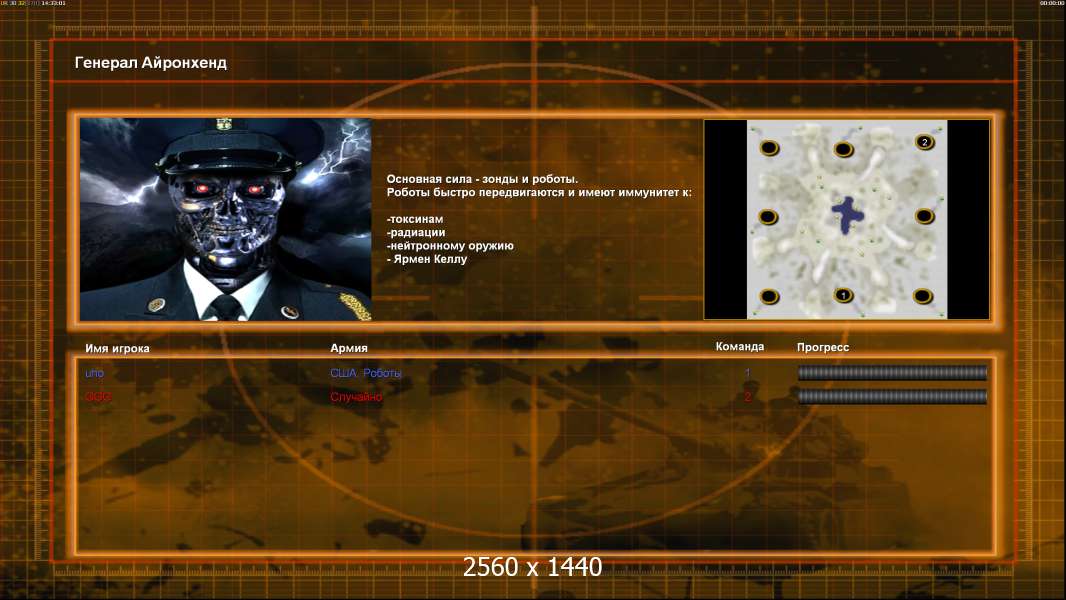Image resolution: width=1066 pixels, height=600 pixels.
Task: Click red player's name in the Случайно row
Action: click(98, 397)
